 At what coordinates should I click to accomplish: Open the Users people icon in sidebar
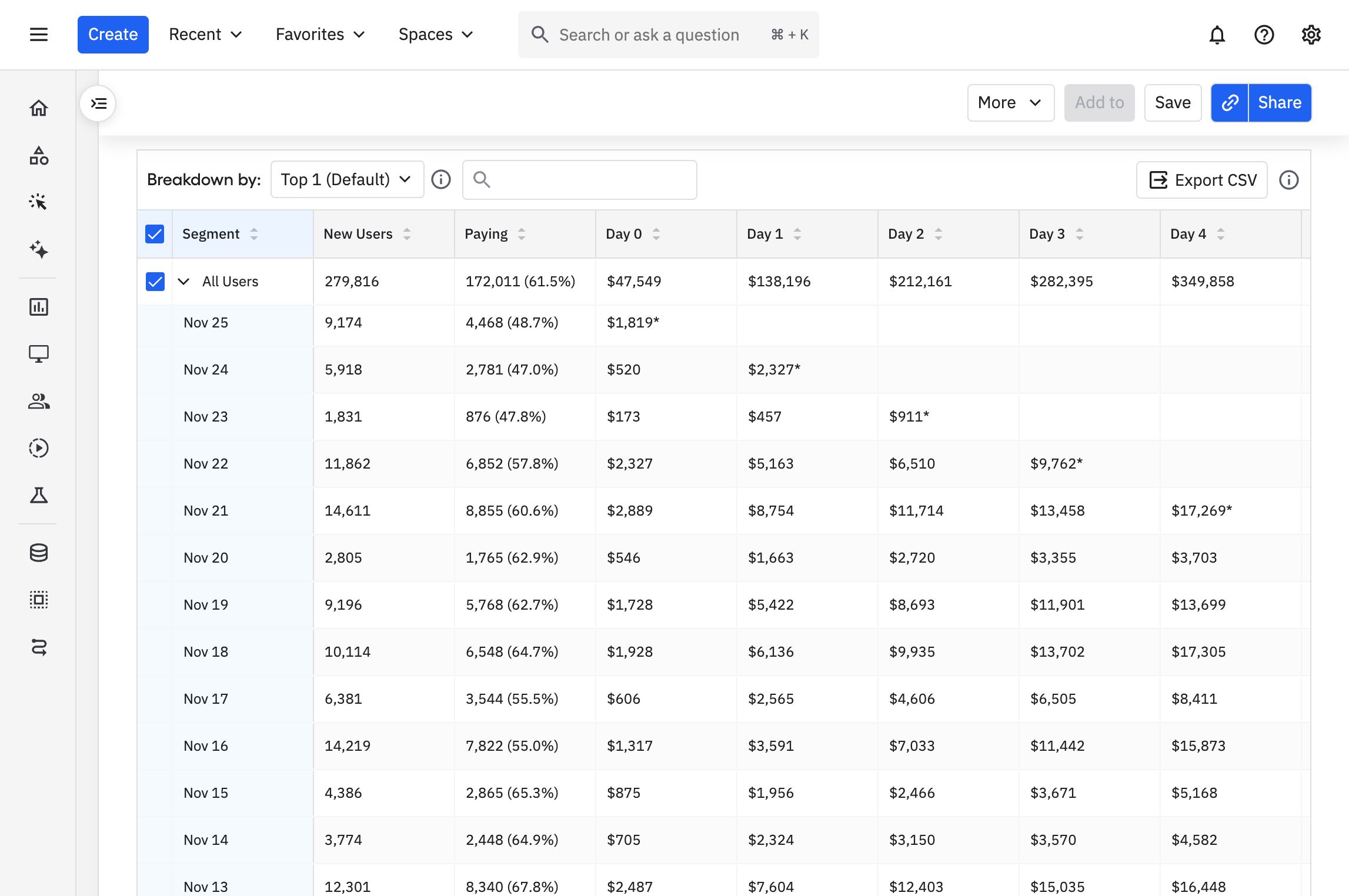[39, 401]
